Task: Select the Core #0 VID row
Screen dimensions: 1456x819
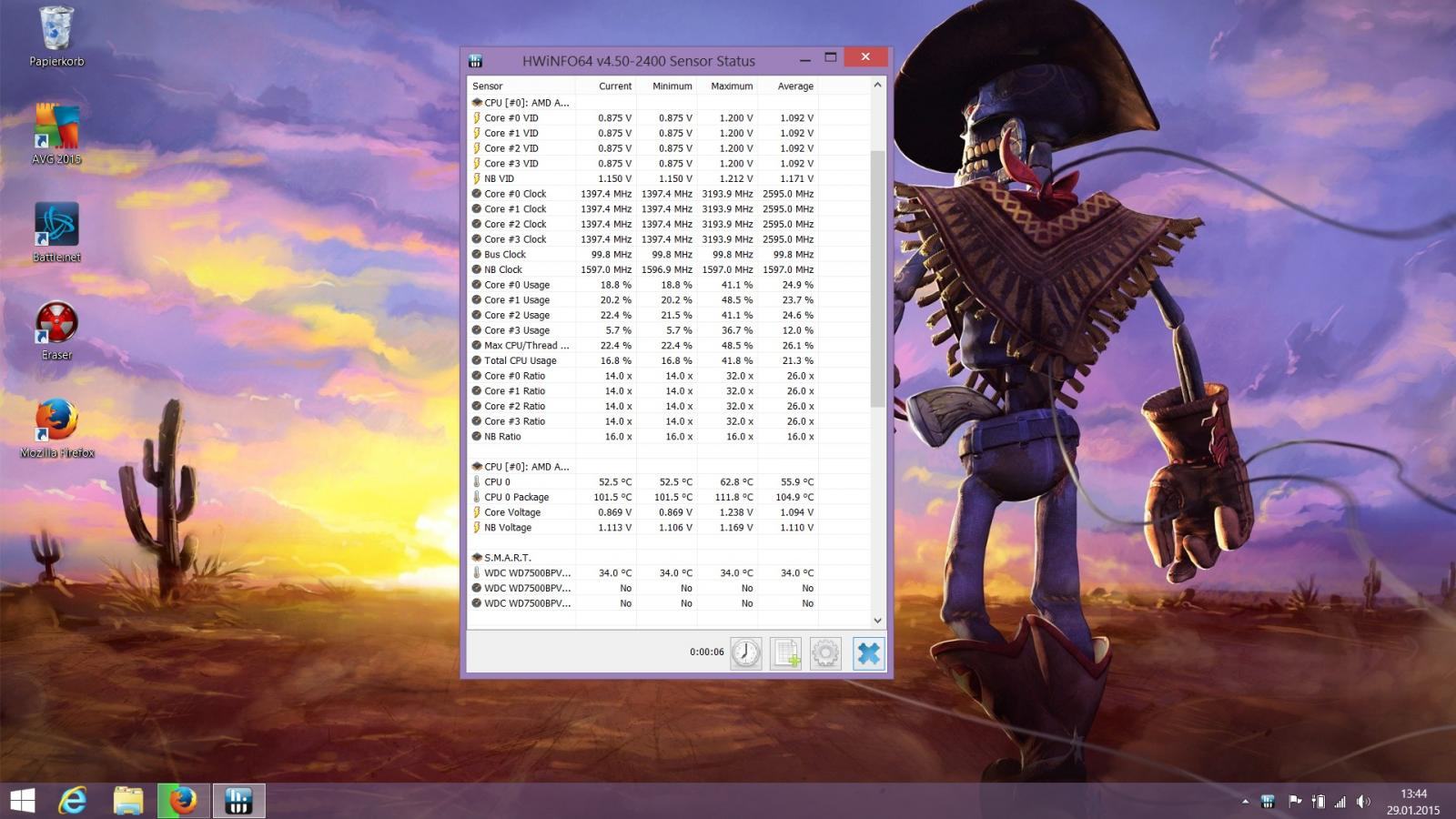Action: [x=642, y=118]
